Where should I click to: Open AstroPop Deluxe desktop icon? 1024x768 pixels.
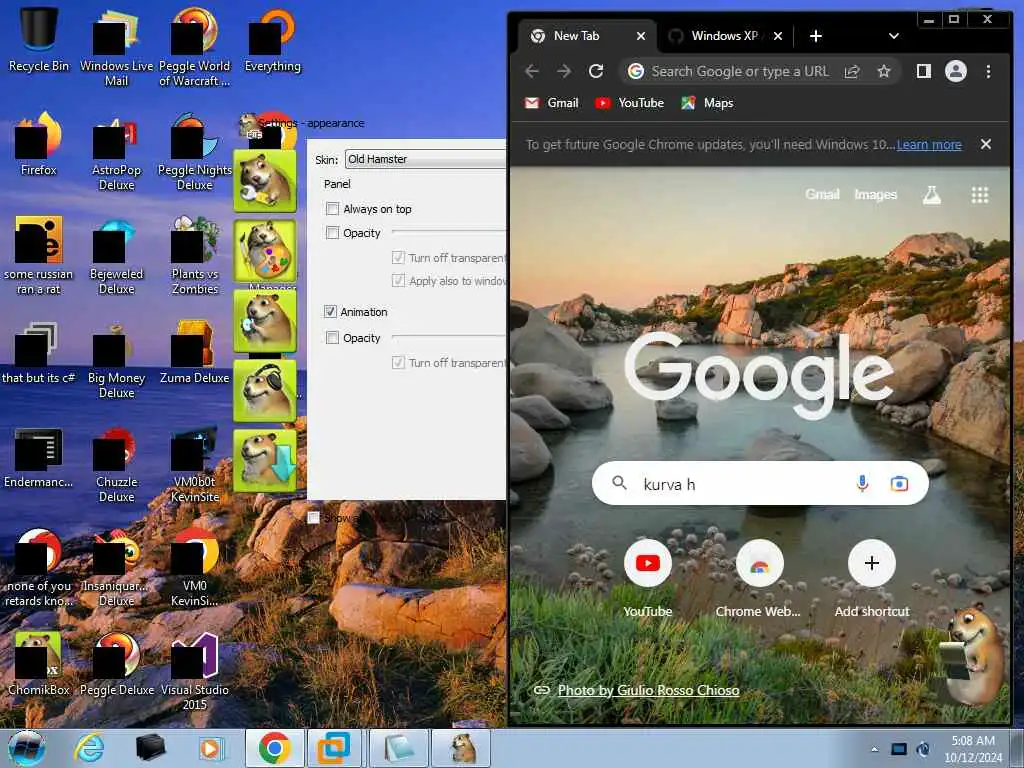tap(116, 152)
